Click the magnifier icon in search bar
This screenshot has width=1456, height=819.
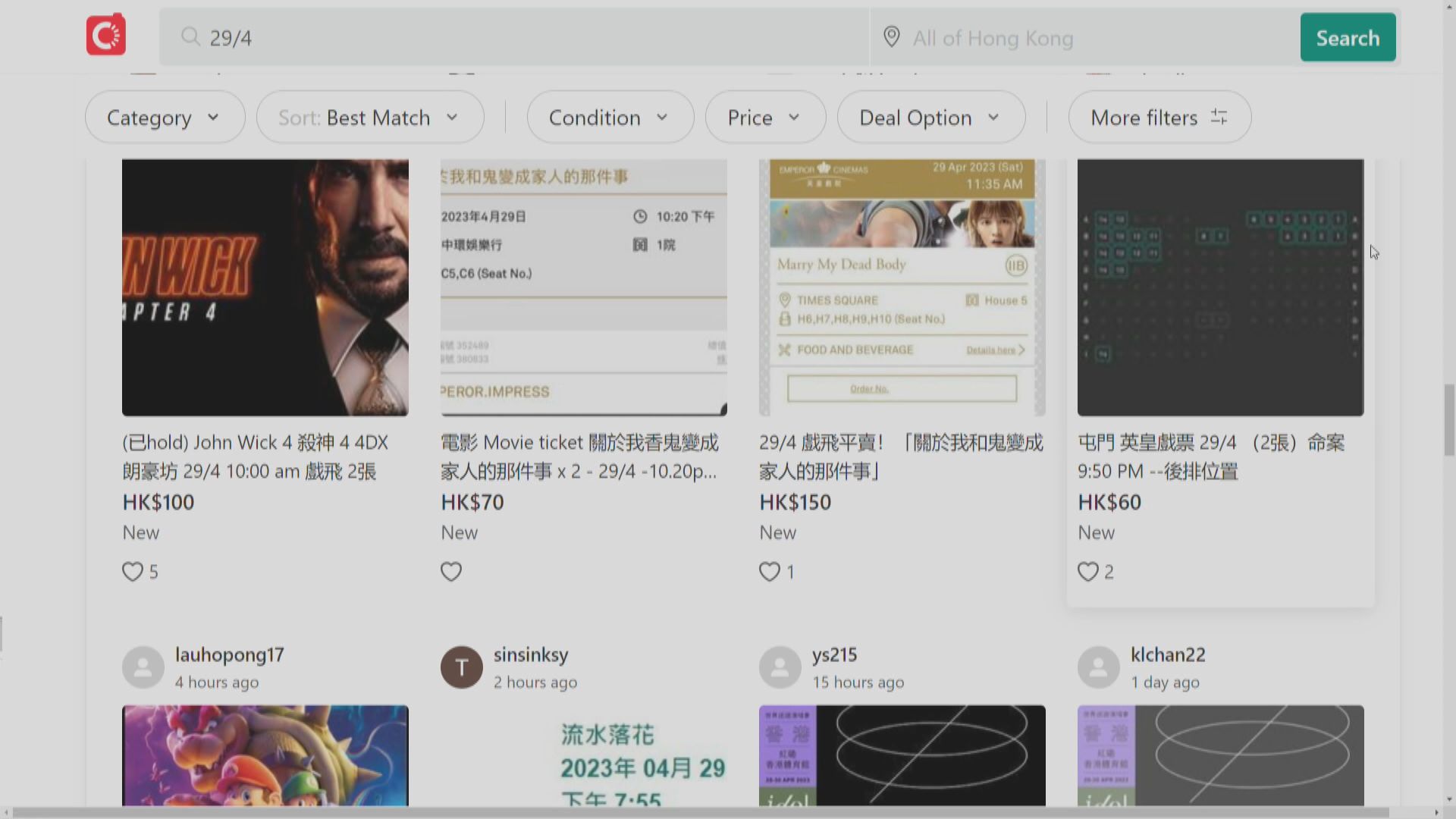point(191,37)
